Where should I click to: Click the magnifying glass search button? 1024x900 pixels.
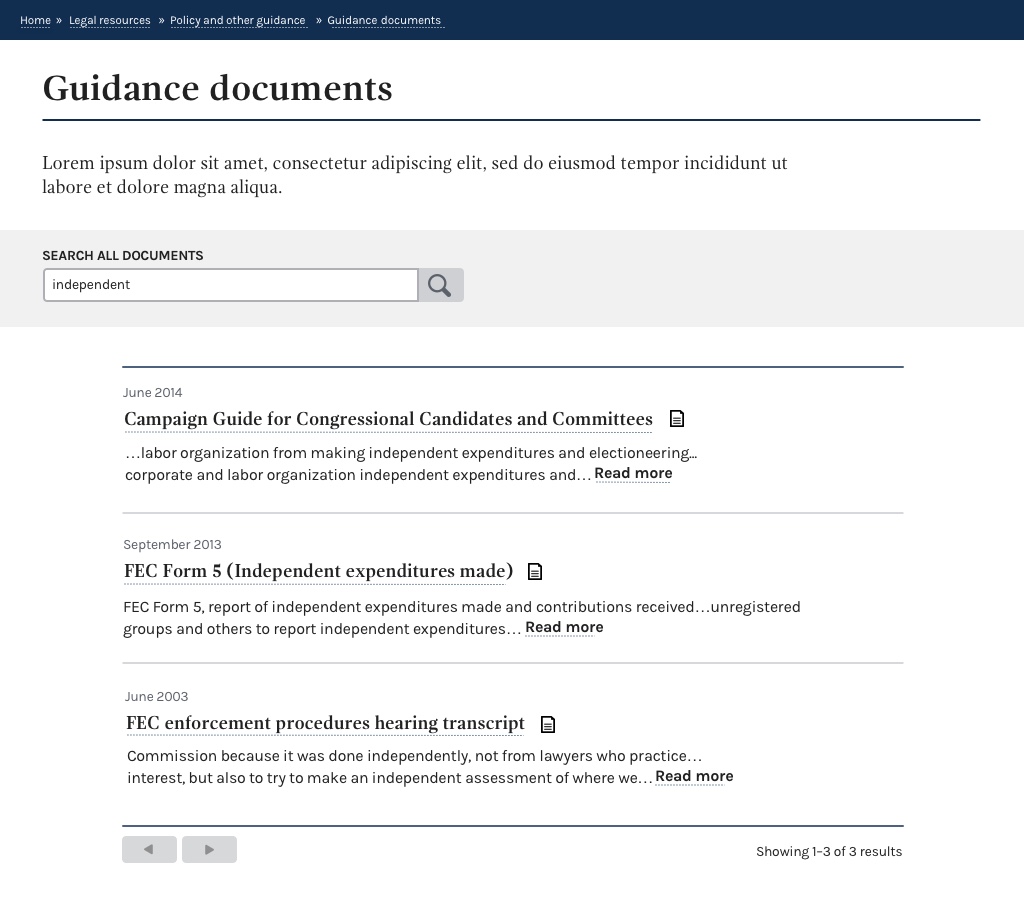pyautogui.click(x=441, y=285)
